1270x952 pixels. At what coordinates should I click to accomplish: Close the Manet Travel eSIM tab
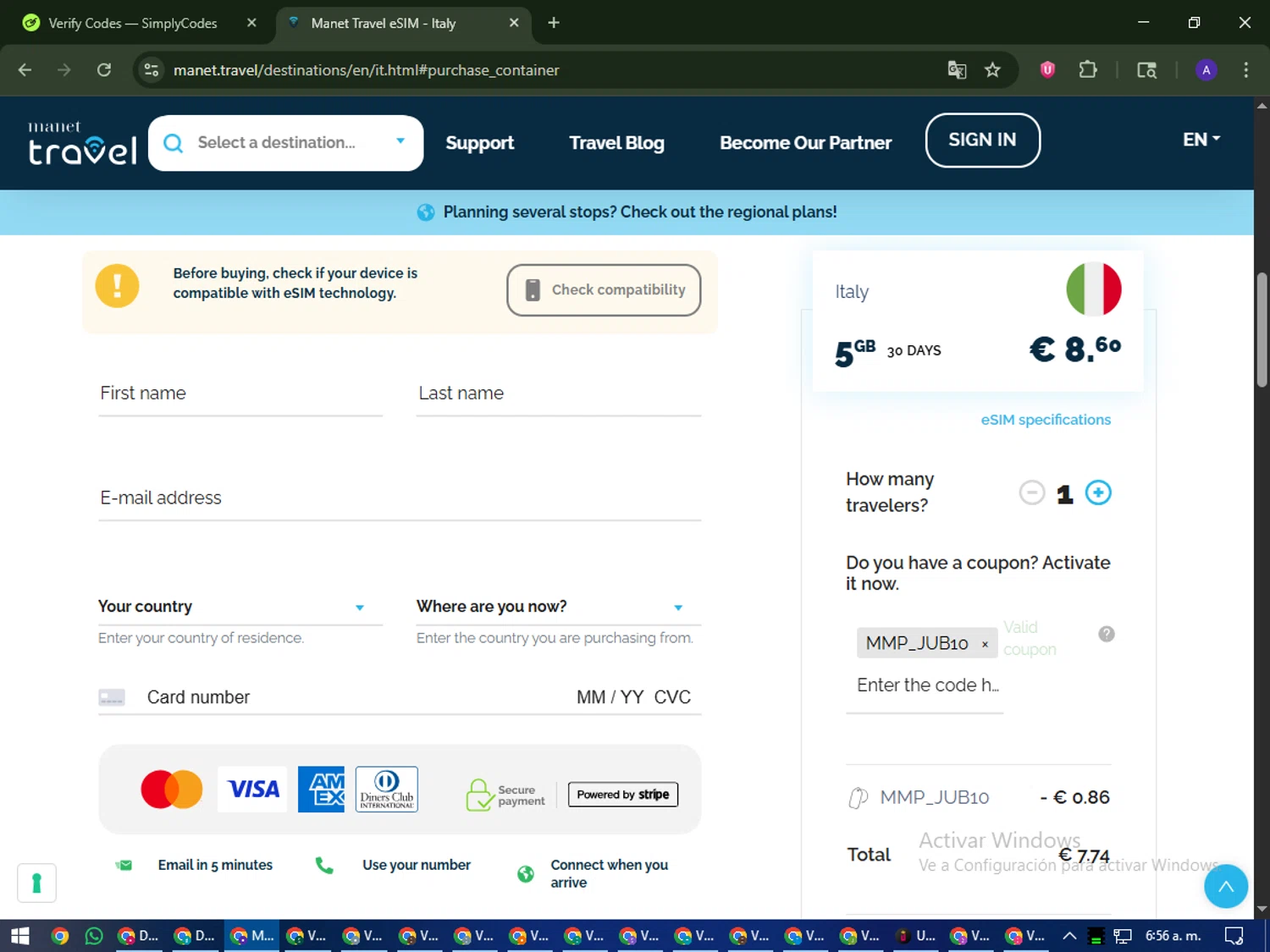[x=514, y=23]
